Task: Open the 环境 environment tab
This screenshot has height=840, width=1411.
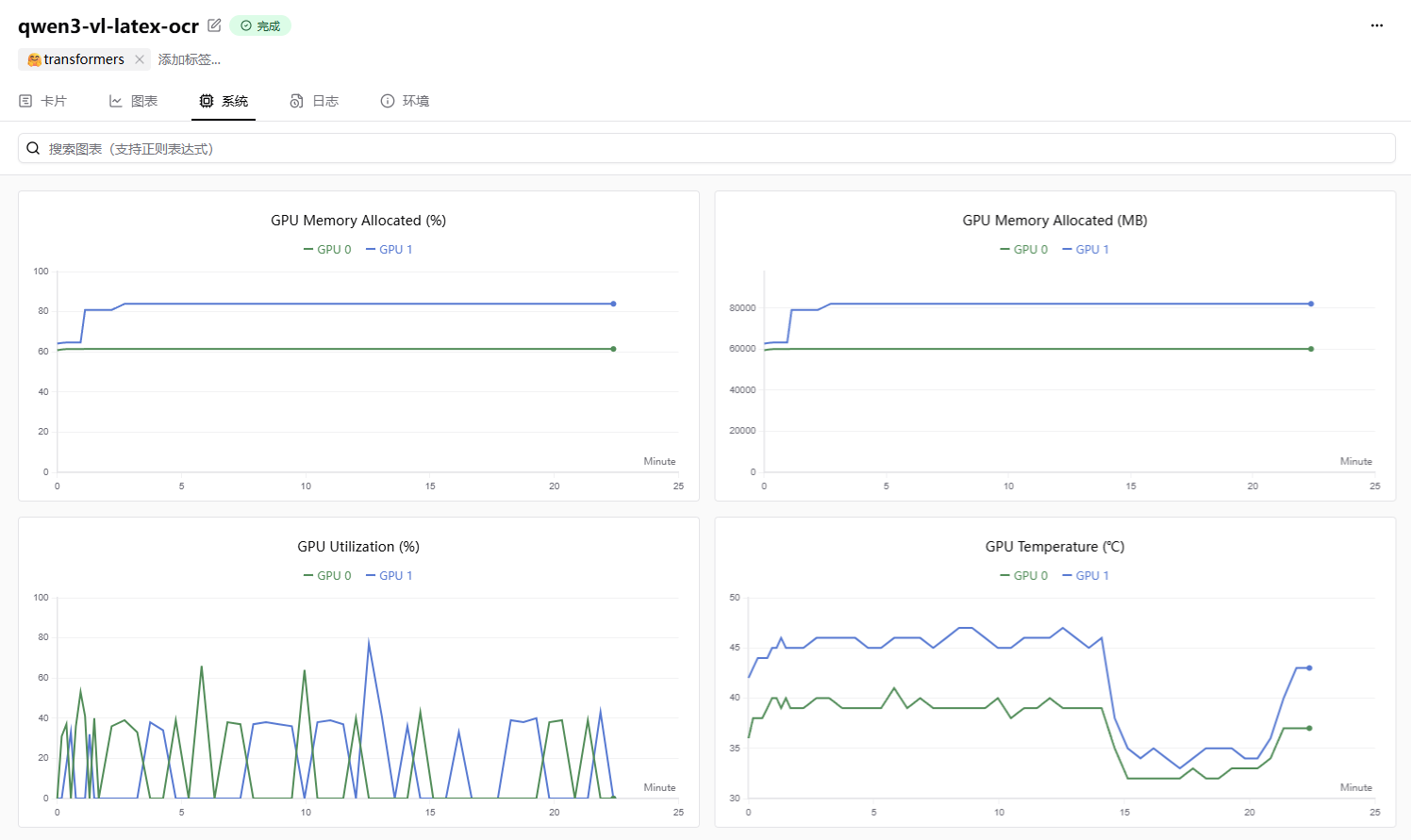Action: coord(405,101)
